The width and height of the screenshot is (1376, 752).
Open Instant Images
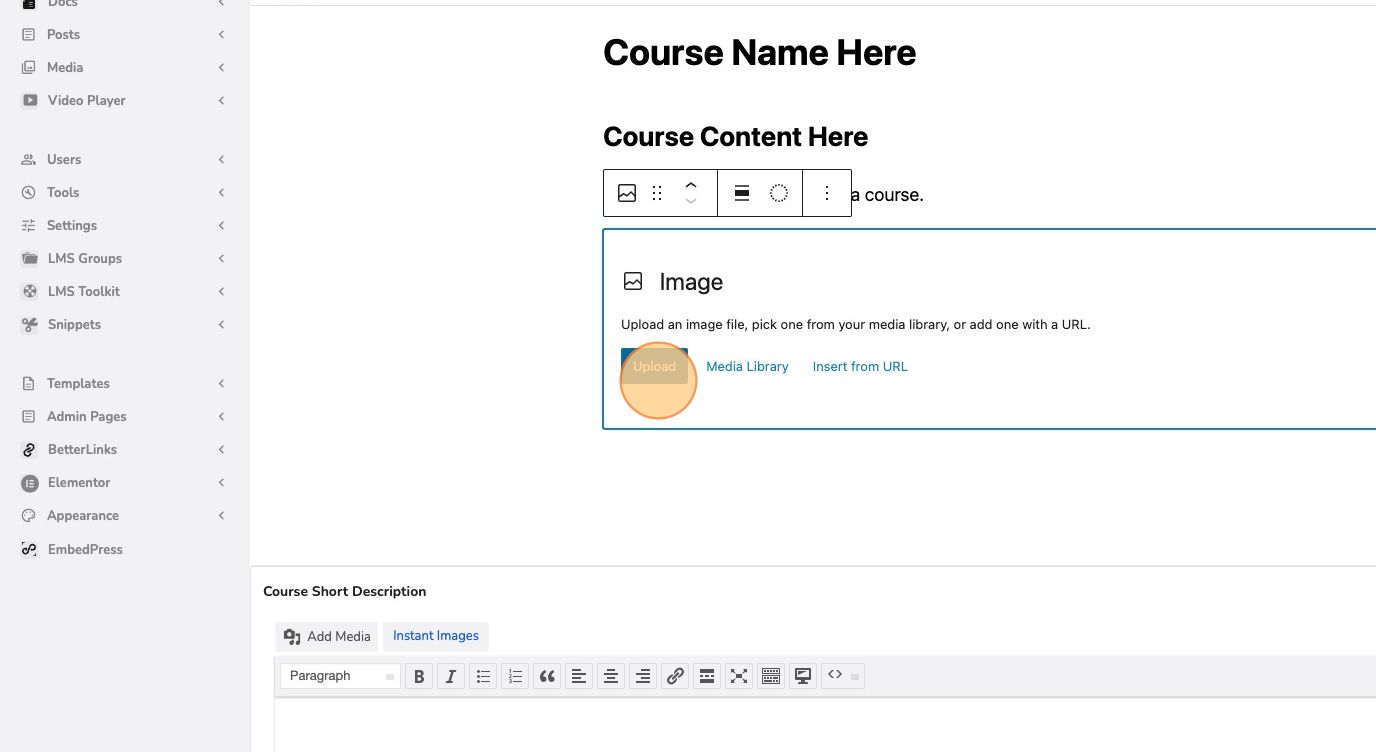(436, 636)
